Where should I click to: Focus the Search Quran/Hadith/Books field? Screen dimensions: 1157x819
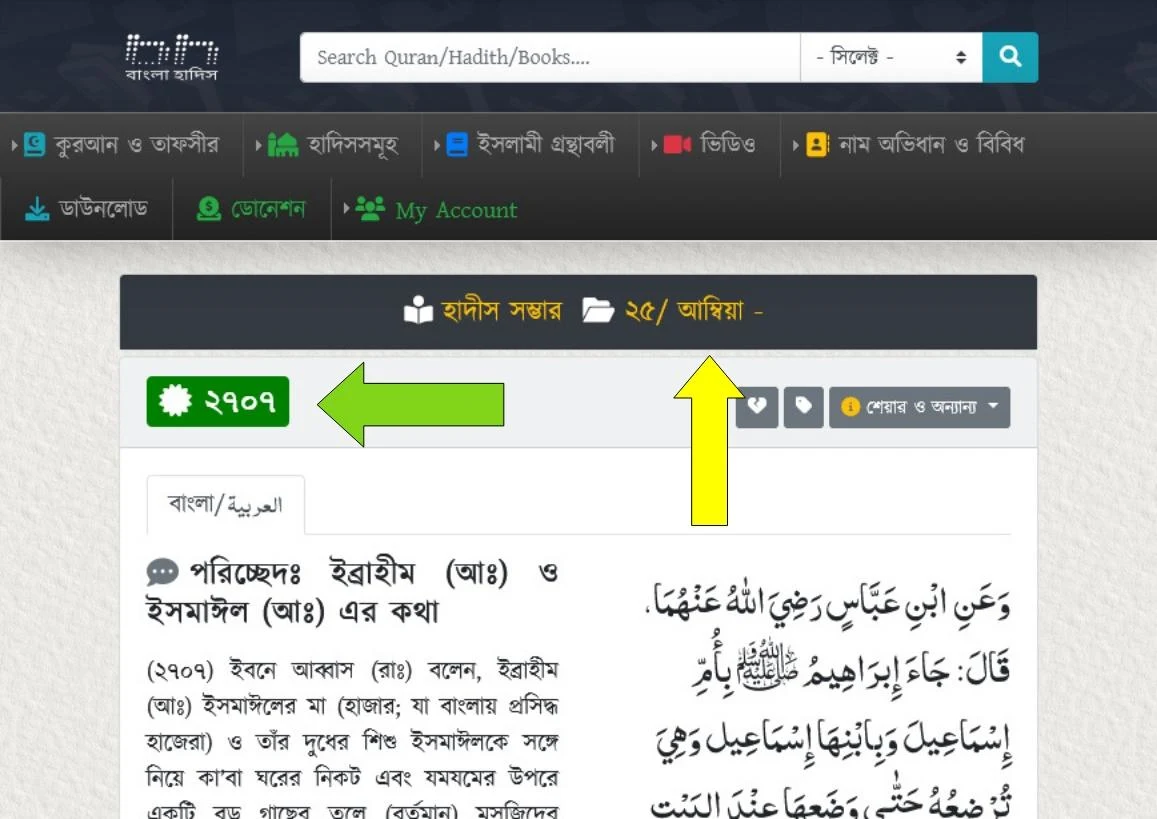coord(550,57)
